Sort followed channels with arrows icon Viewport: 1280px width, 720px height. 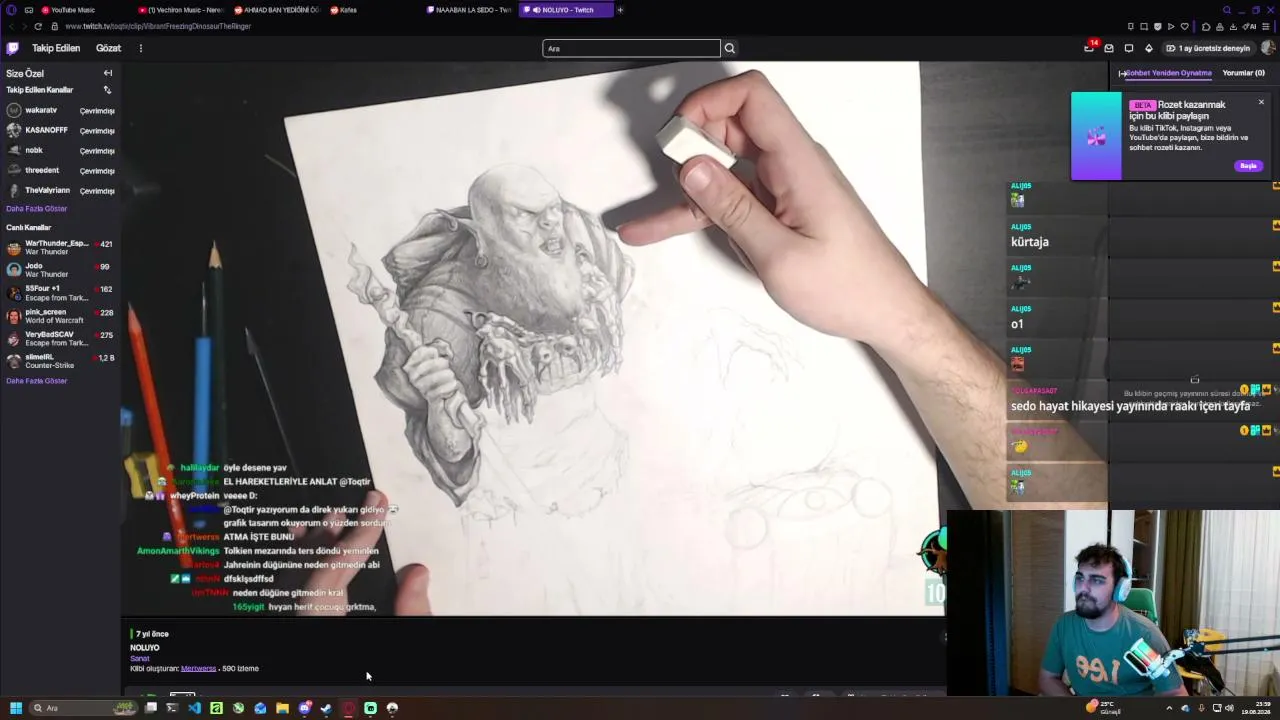pos(107,90)
